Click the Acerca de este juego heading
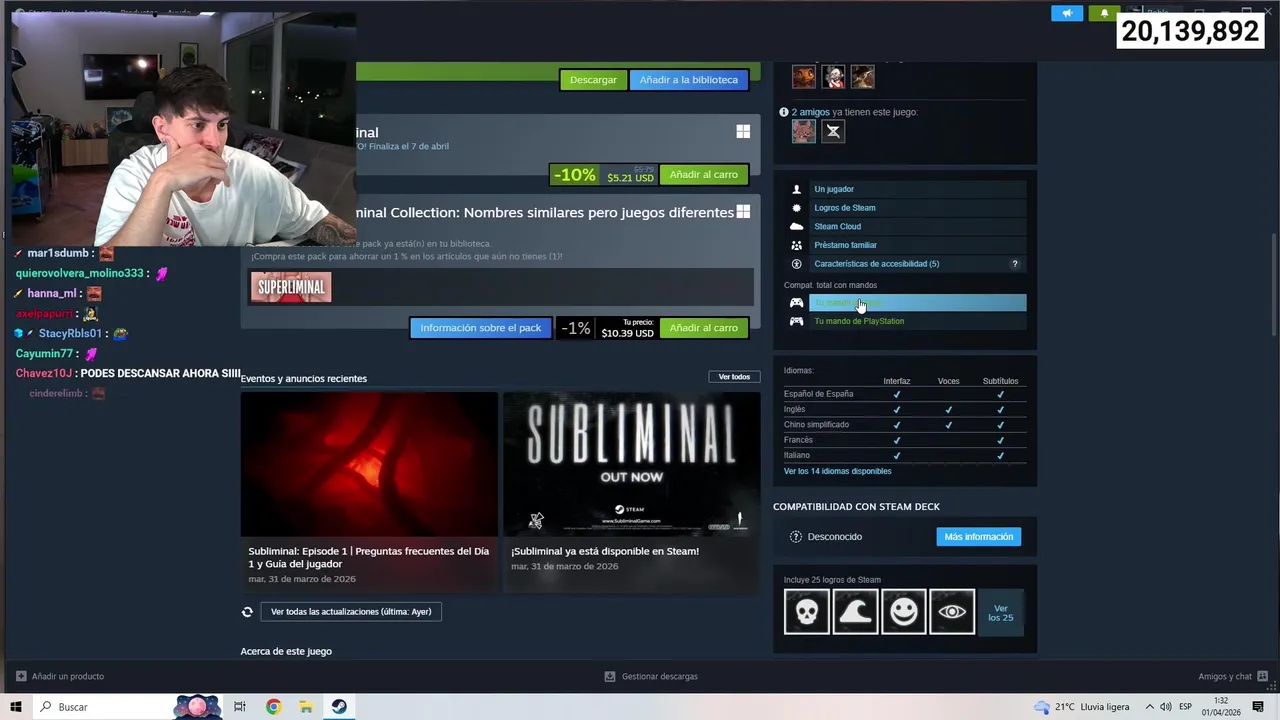 pyautogui.click(x=286, y=651)
